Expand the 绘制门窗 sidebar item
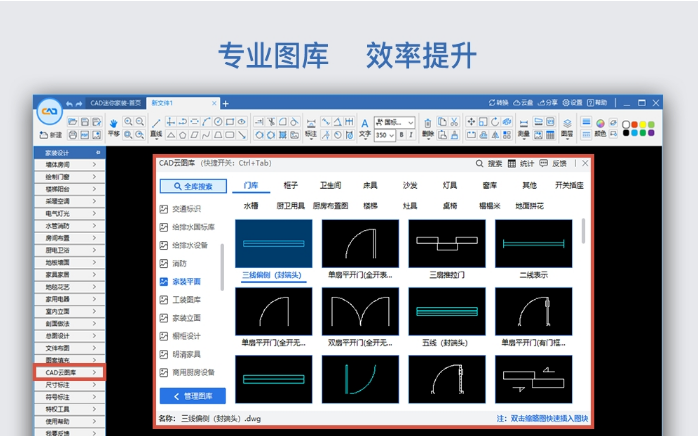This screenshot has width=699, height=436. (70, 177)
